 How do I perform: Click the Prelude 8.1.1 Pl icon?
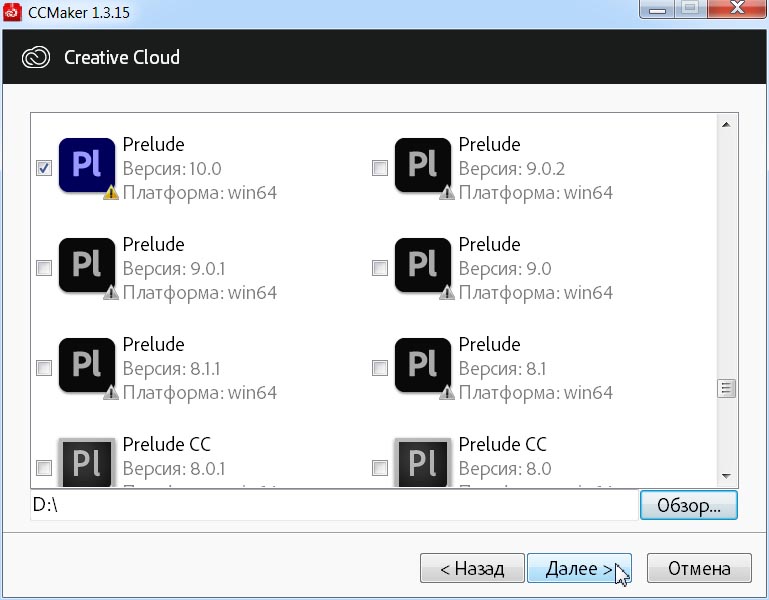pyautogui.click(x=87, y=365)
